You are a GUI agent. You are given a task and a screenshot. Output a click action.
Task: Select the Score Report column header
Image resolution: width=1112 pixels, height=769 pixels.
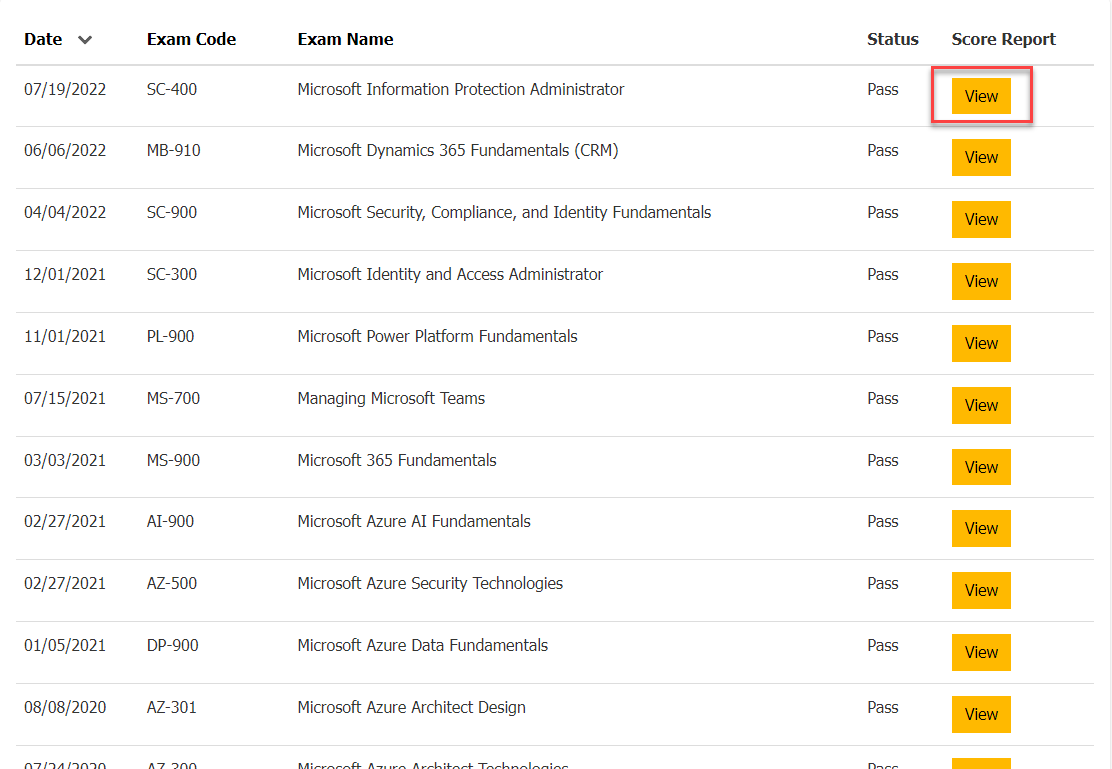1003,39
